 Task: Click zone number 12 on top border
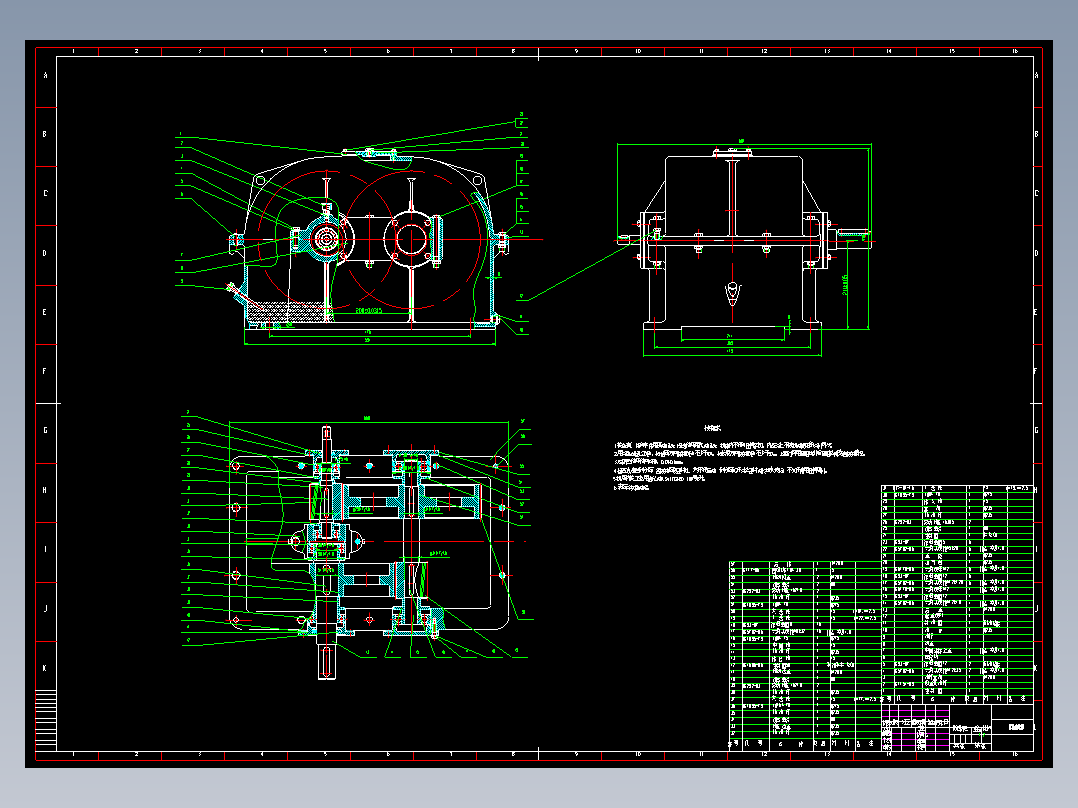(x=764, y=51)
